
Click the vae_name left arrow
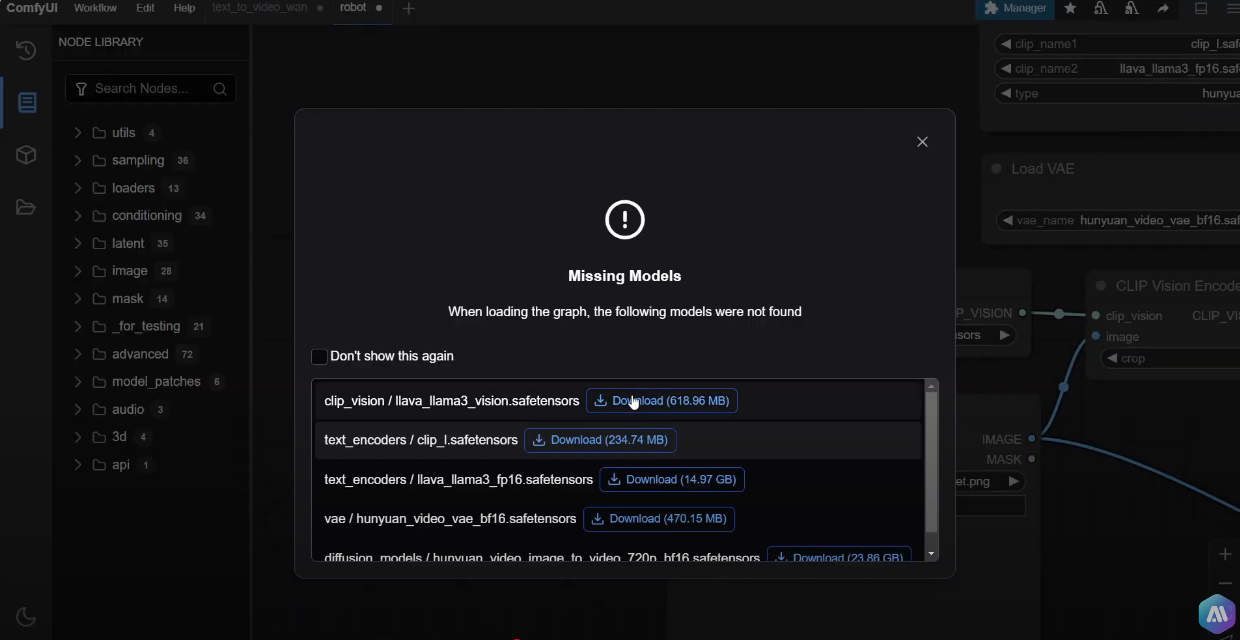coord(1007,220)
